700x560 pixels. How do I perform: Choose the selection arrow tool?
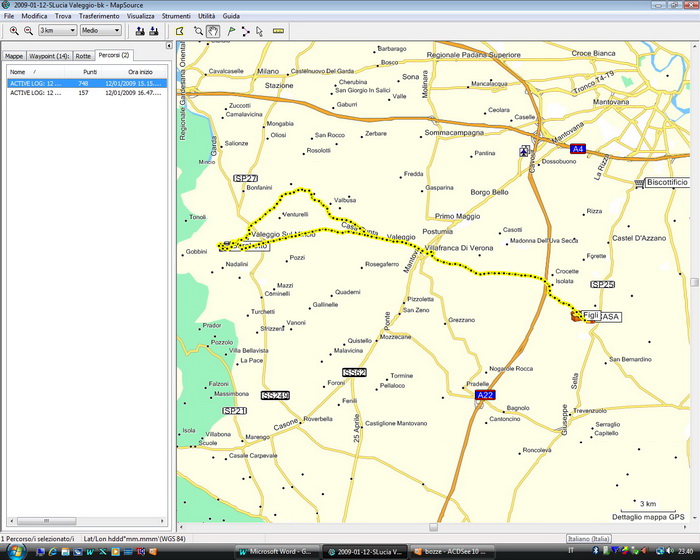[x=259, y=31]
